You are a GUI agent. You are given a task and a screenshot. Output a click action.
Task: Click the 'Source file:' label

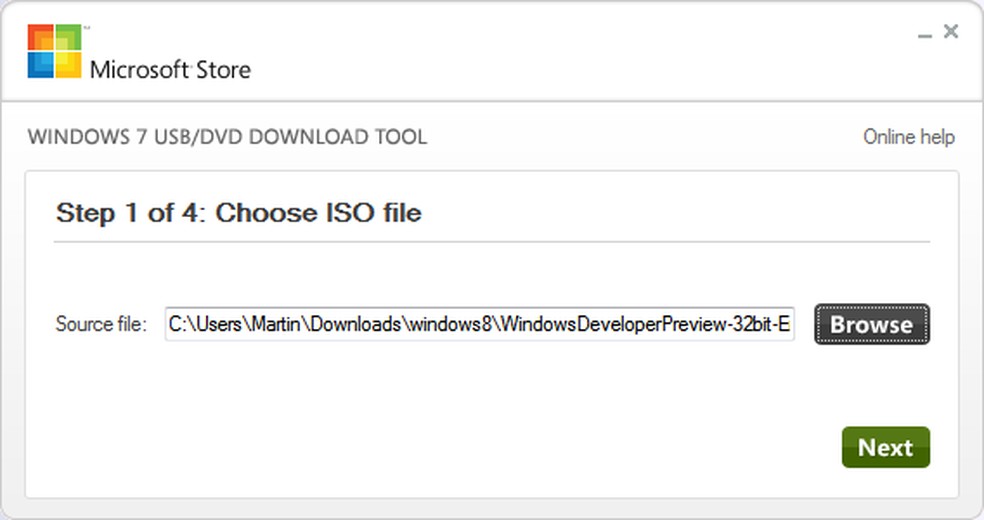[101, 324]
